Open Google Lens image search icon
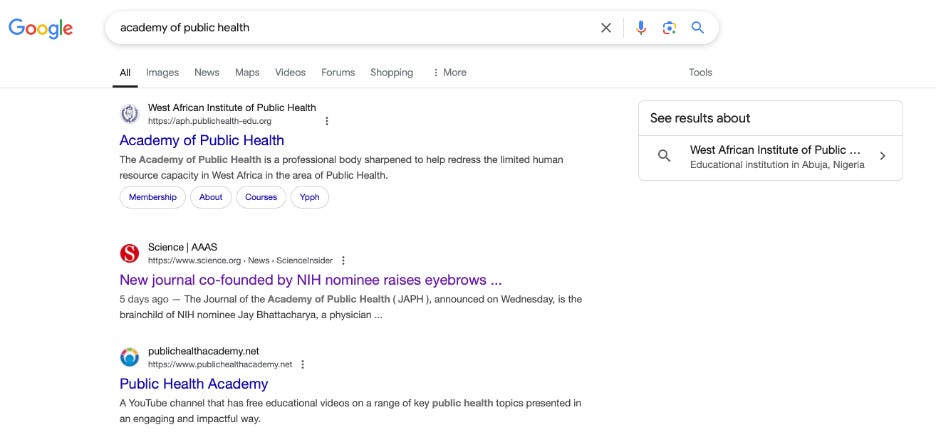The width and height of the screenshot is (936, 440). click(669, 27)
